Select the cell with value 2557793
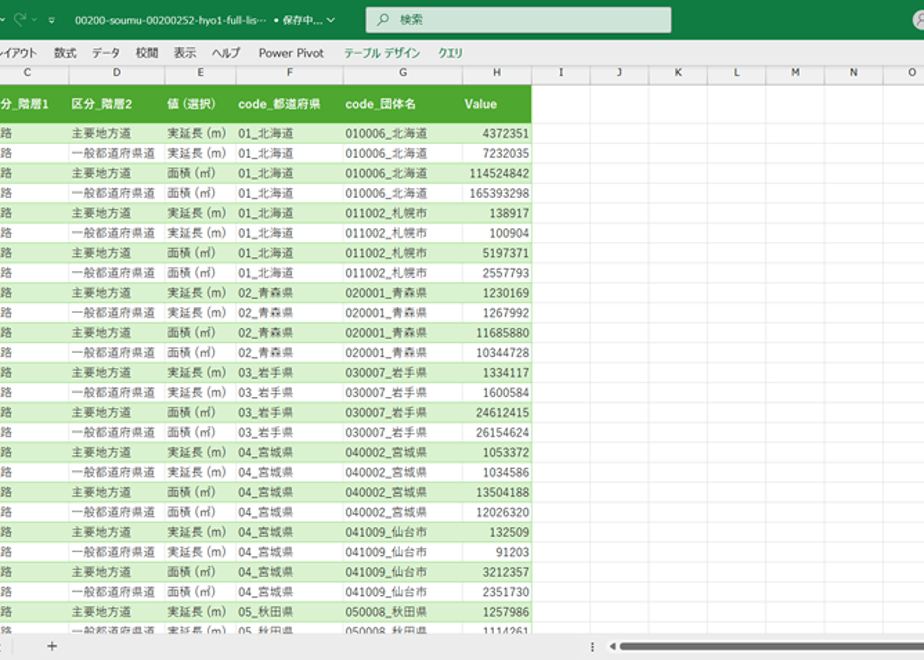This screenshot has width=924, height=660. (x=497, y=273)
